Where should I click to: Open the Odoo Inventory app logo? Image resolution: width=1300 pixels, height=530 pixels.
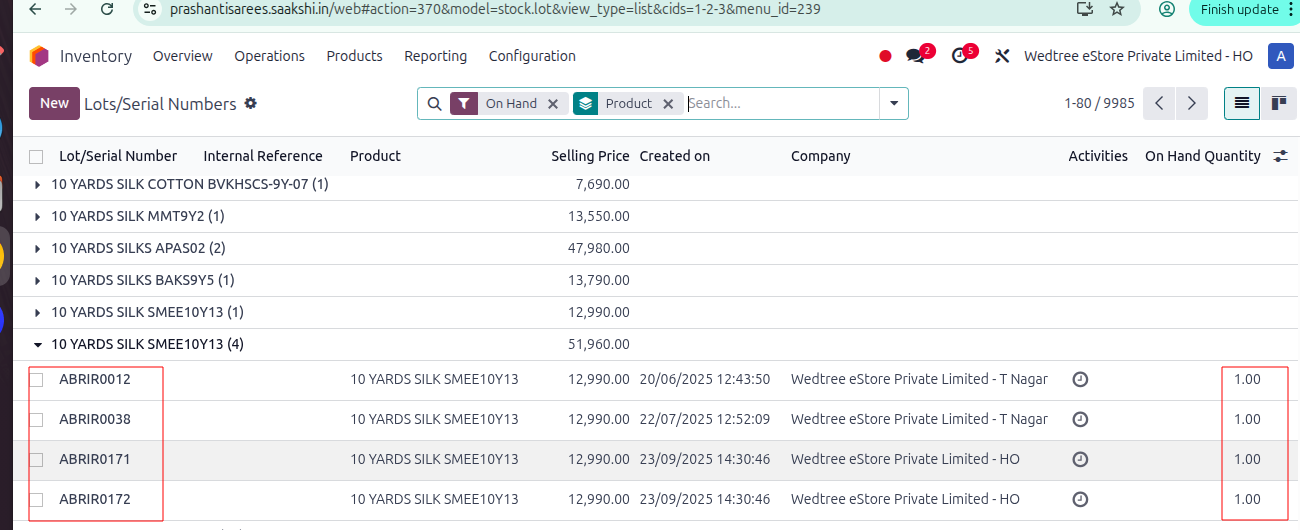pyautogui.click(x=39, y=56)
